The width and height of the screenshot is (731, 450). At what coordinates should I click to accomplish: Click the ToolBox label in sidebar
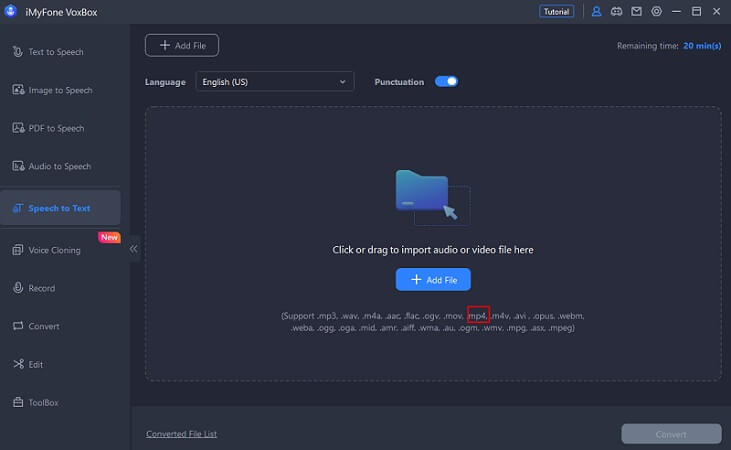43,402
